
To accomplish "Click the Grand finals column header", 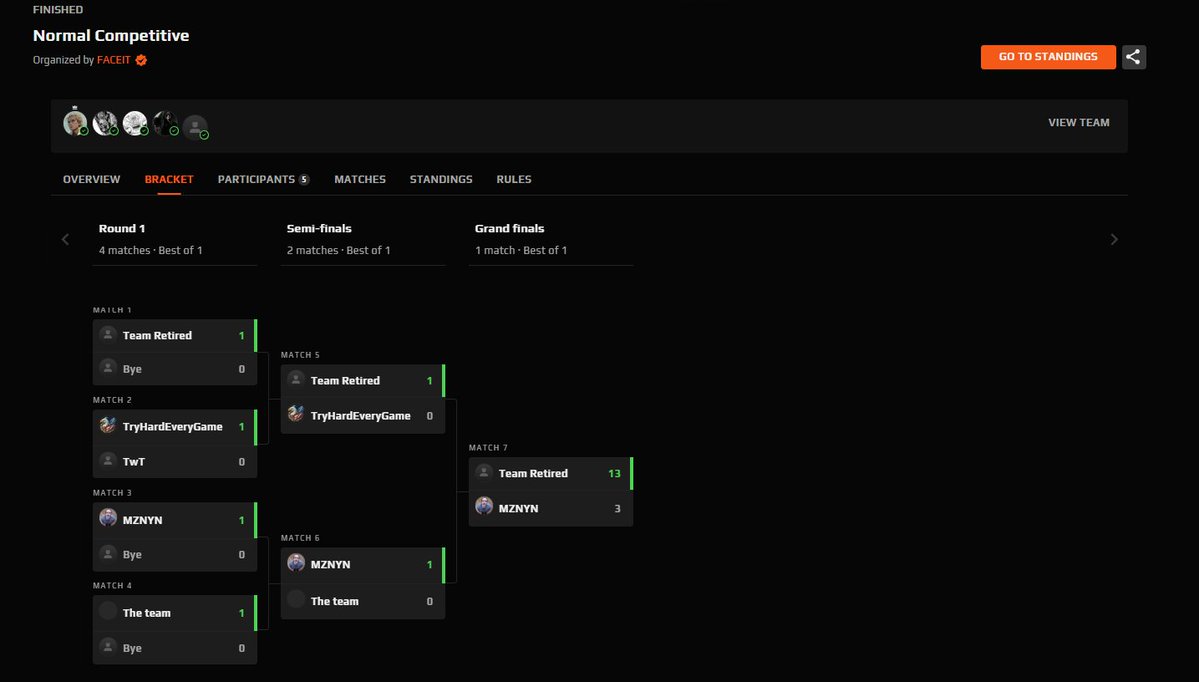I will coord(509,229).
